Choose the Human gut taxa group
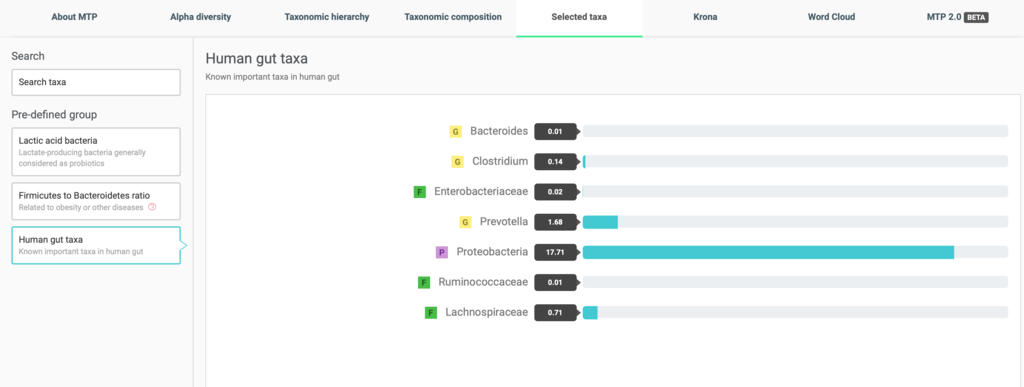The width and height of the screenshot is (1024, 387). pos(96,245)
